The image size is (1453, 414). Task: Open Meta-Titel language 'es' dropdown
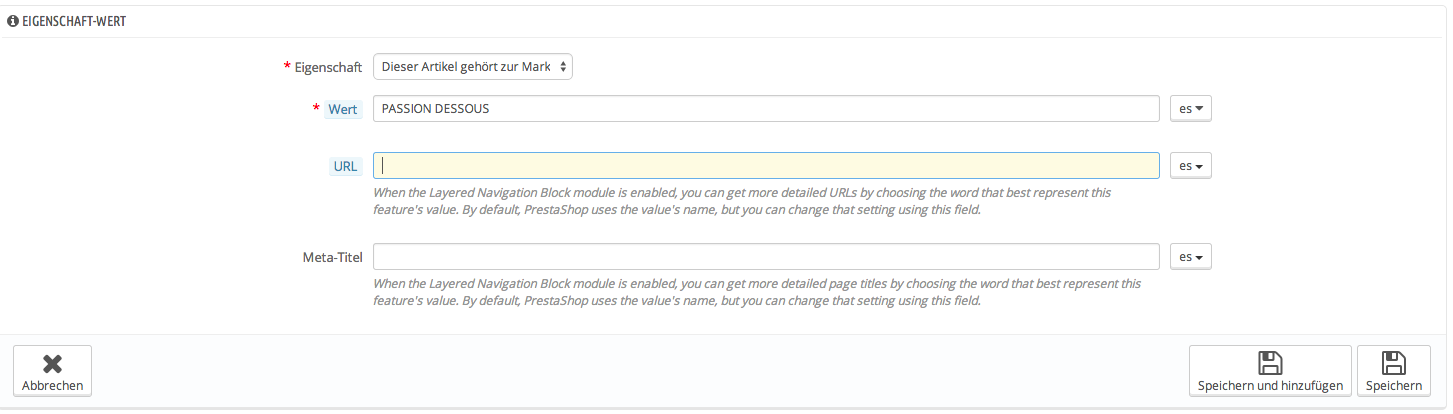coord(1190,257)
